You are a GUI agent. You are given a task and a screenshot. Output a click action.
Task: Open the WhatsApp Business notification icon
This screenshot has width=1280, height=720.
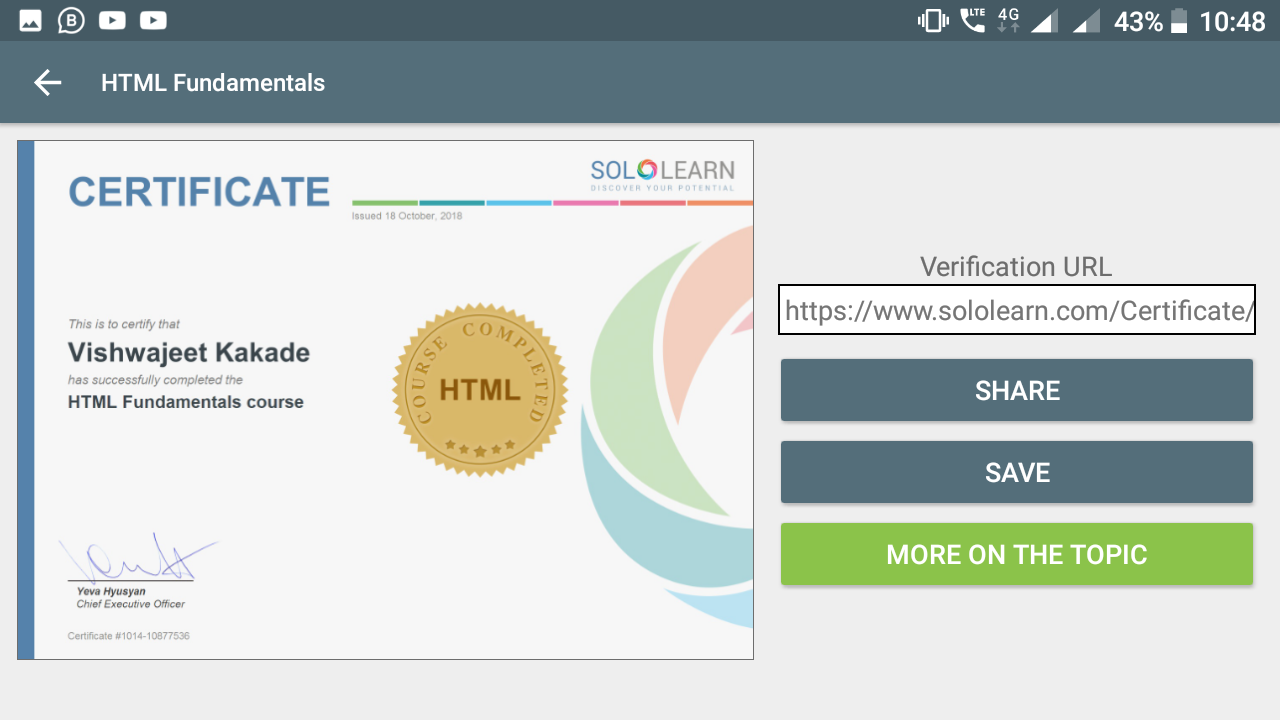[71, 20]
